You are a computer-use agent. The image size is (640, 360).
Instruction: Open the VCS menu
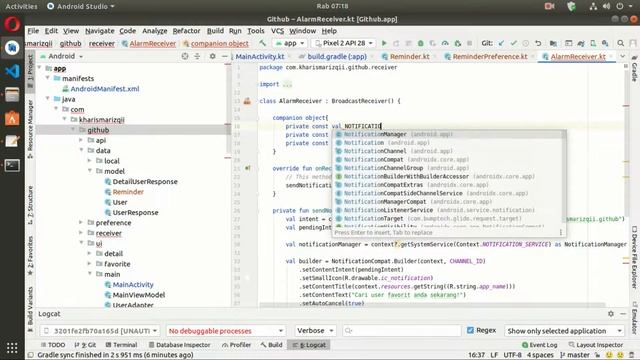coord(277,31)
